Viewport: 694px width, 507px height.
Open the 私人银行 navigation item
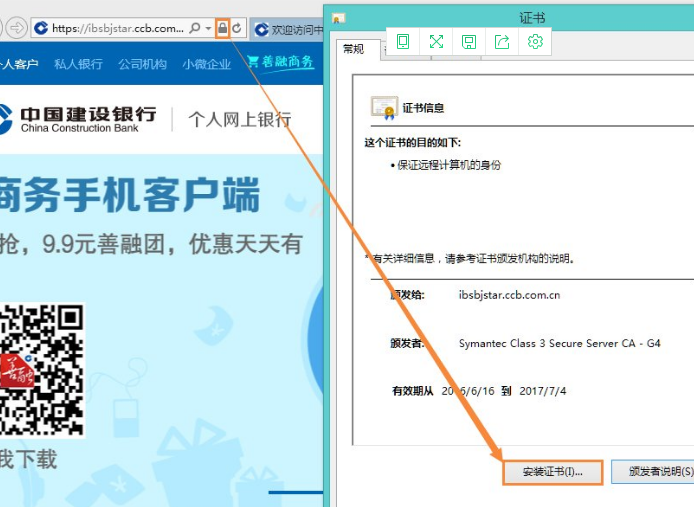click(x=78, y=64)
